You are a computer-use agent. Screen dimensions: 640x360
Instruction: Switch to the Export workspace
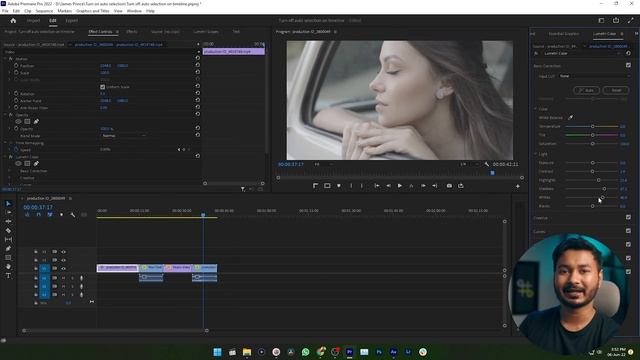[x=71, y=20]
